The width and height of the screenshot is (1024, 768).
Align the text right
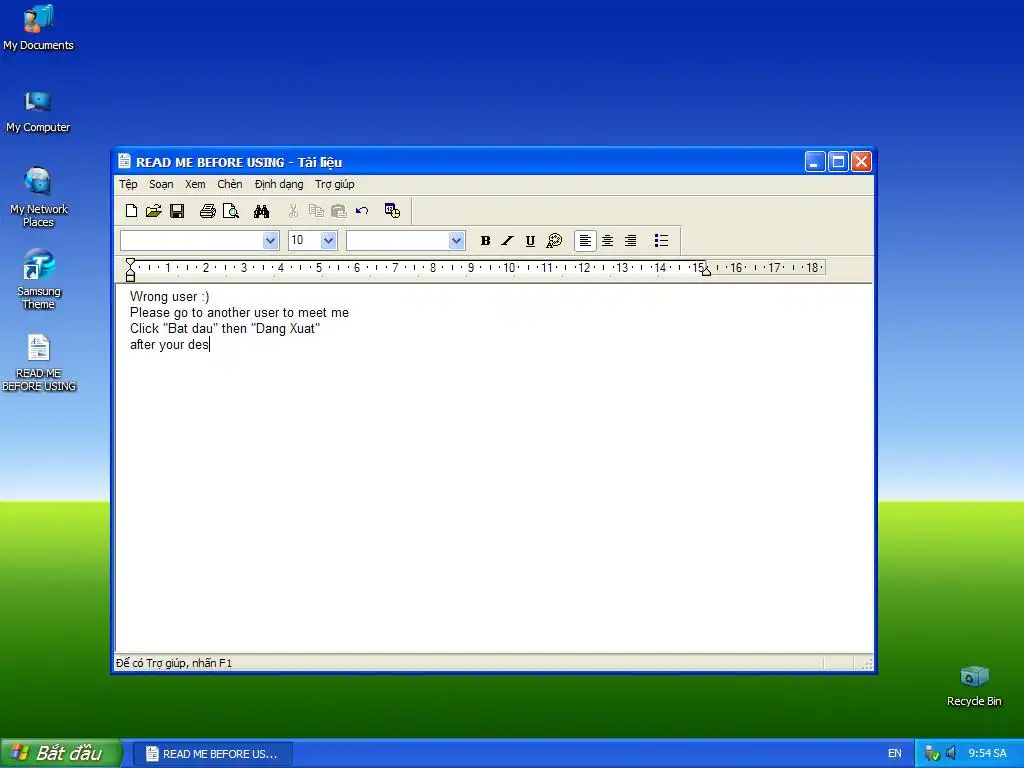coord(630,241)
